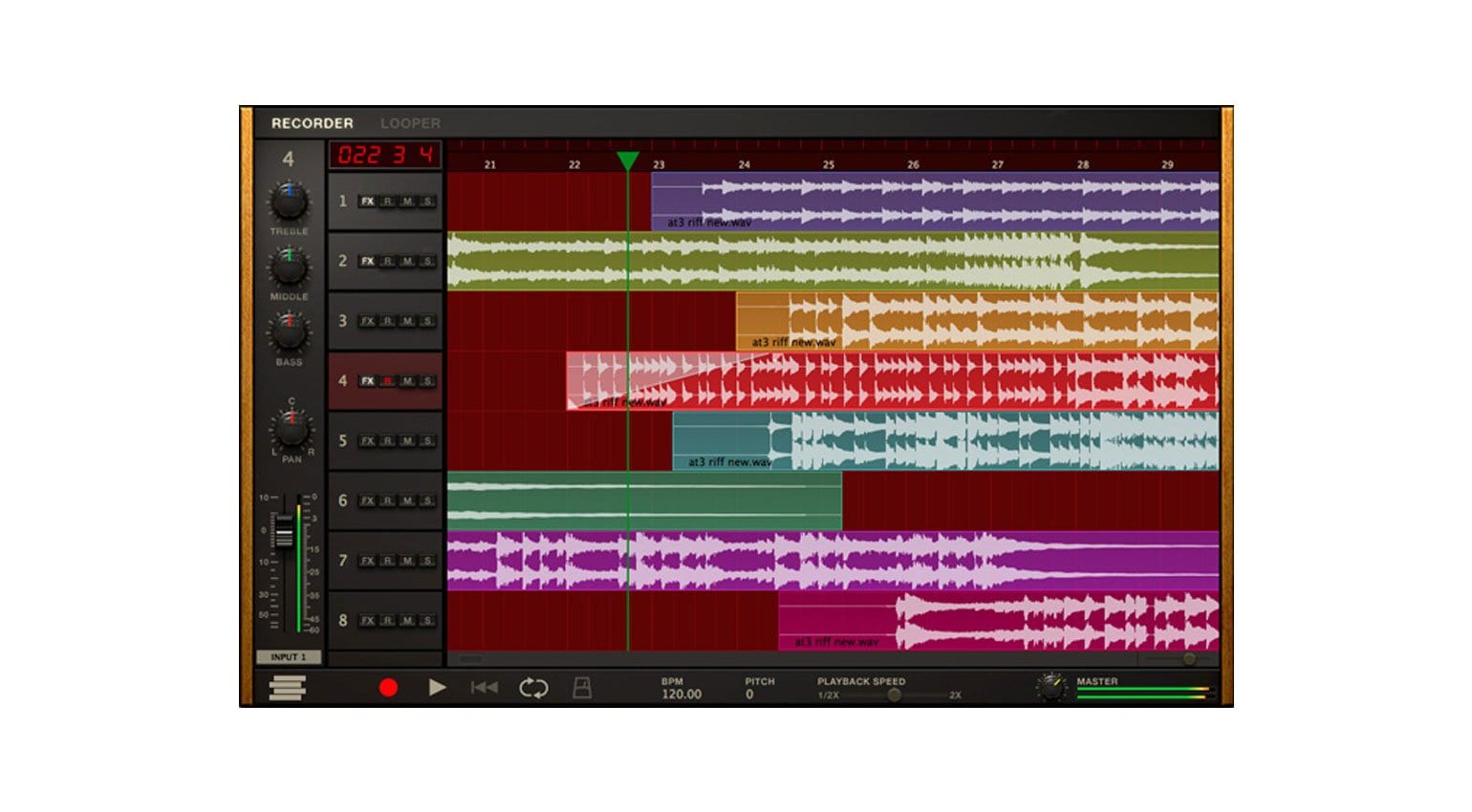Adjust the Playback Speed slider handle
Image resolution: width=1472 pixels, height=812 pixels.
click(x=894, y=694)
